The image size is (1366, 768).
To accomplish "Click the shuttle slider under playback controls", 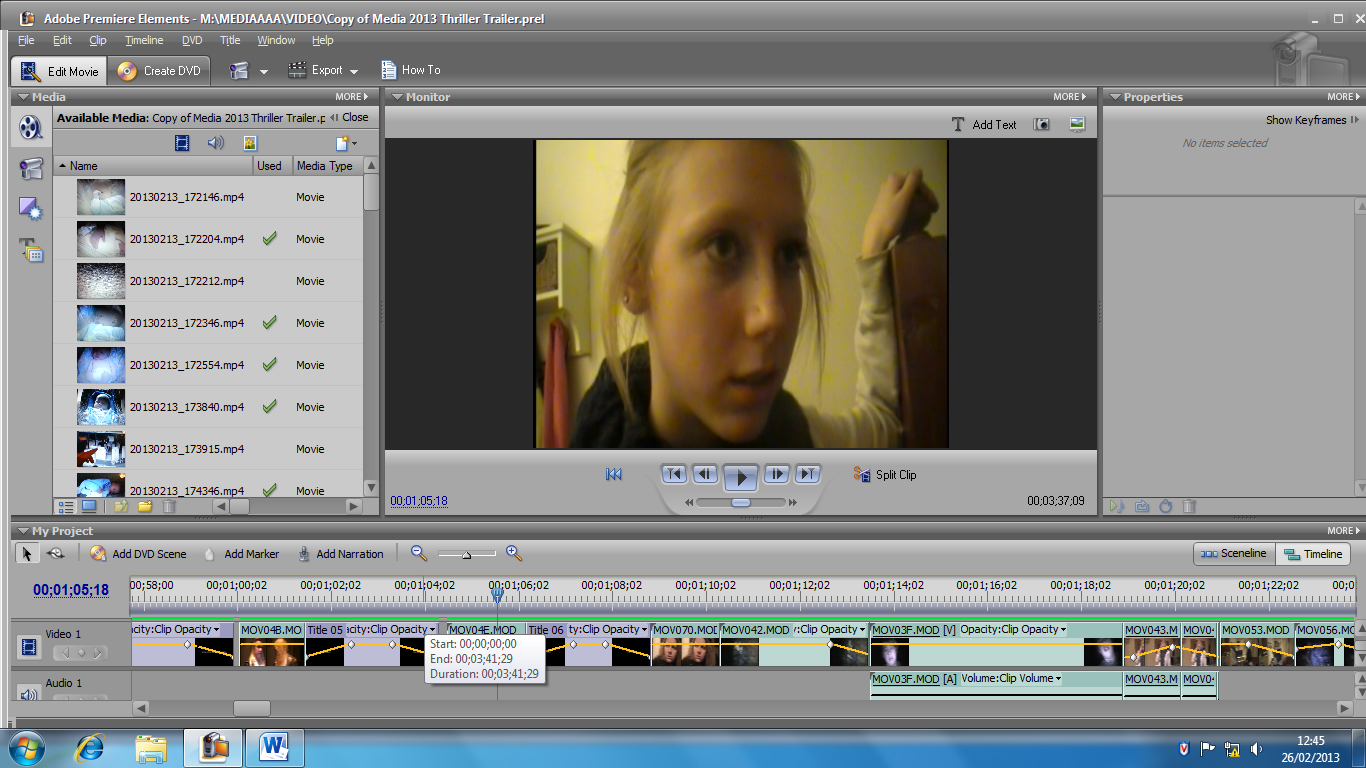I will tap(741, 502).
